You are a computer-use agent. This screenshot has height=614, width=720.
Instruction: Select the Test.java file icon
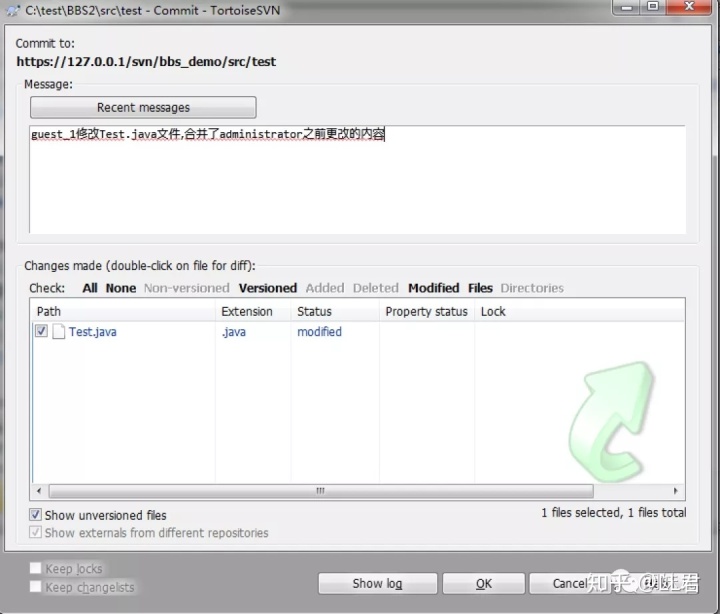click(58, 332)
